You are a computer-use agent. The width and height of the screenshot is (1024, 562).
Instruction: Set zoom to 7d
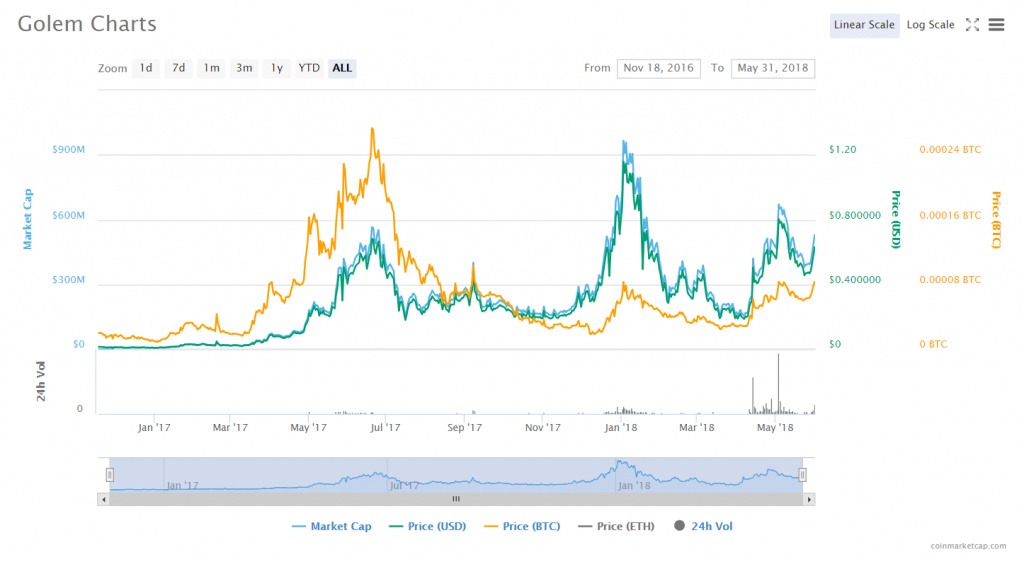click(178, 68)
